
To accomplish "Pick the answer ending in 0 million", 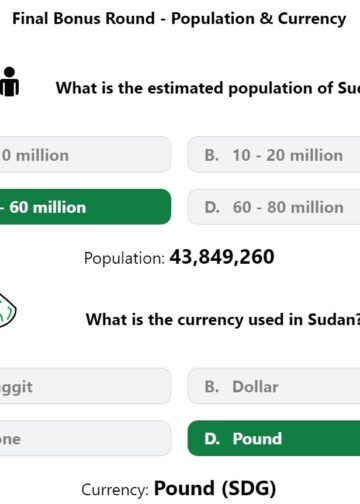I will pos(85,155).
